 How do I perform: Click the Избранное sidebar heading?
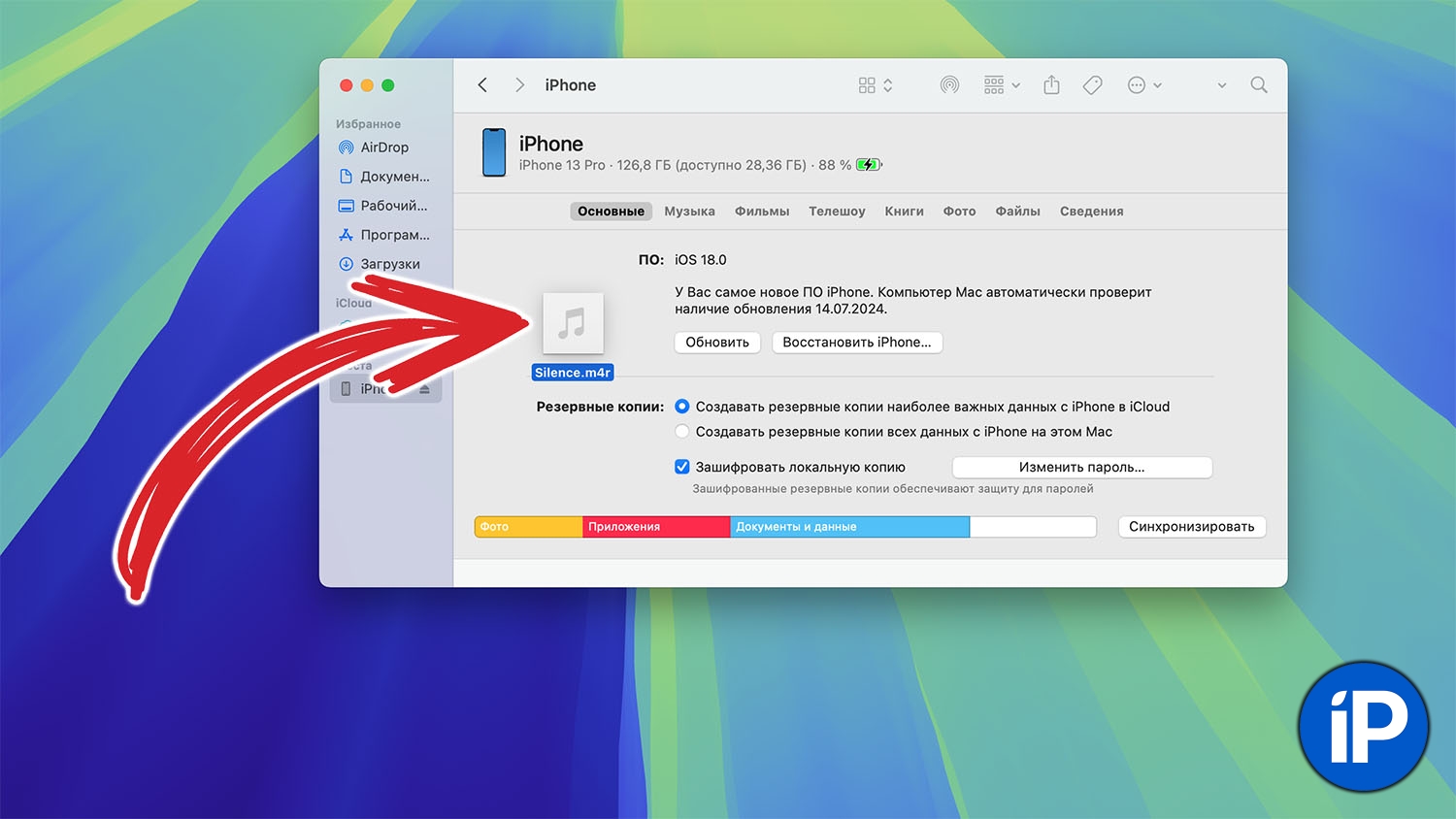(368, 124)
